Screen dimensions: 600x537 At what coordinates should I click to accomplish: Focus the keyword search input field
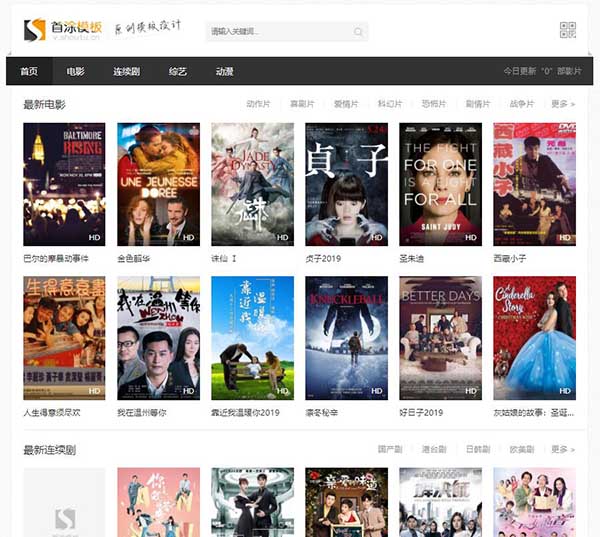(x=287, y=32)
